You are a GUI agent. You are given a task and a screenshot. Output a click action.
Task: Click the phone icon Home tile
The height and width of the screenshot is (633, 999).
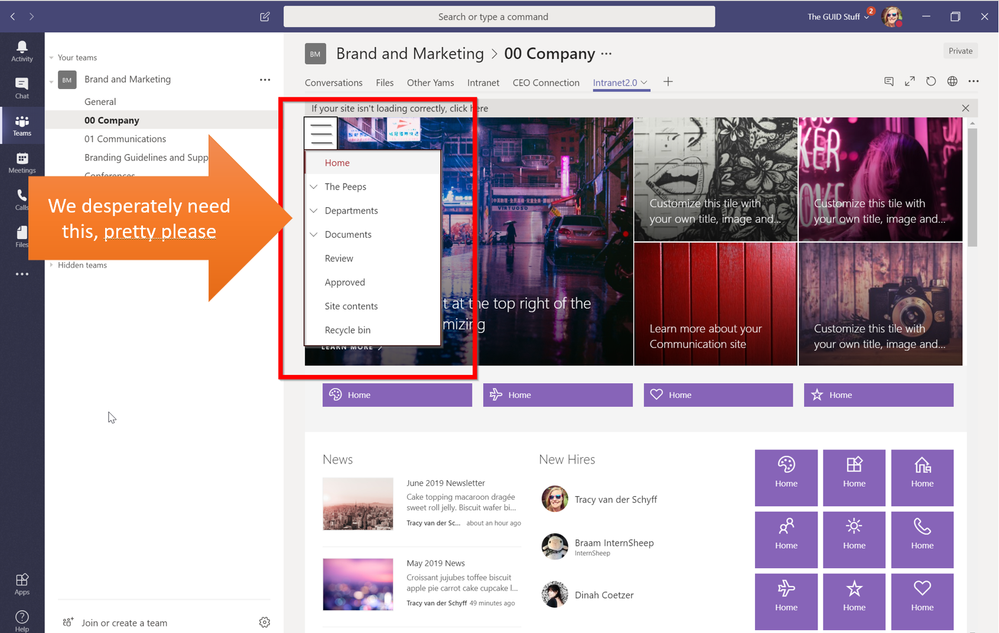(x=922, y=539)
